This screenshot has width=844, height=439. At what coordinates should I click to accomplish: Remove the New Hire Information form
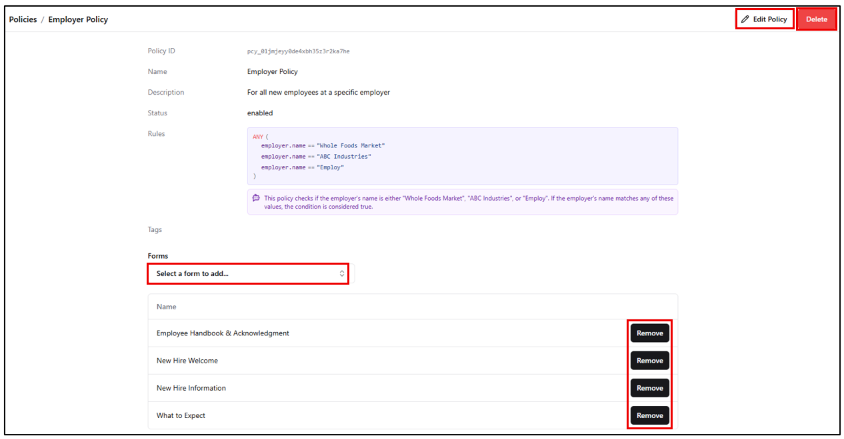tap(649, 388)
